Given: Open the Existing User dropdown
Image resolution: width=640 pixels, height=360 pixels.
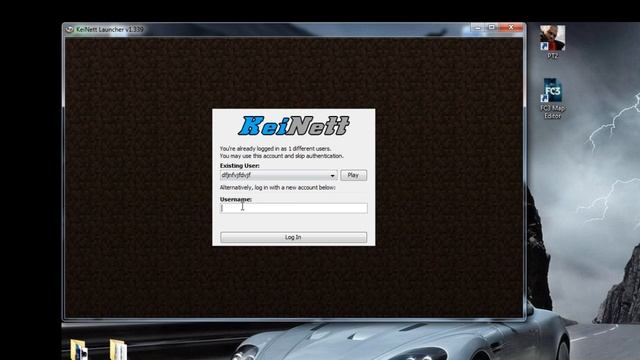Looking at the screenshot, I should pyautogui.click(x=279, y=175).
